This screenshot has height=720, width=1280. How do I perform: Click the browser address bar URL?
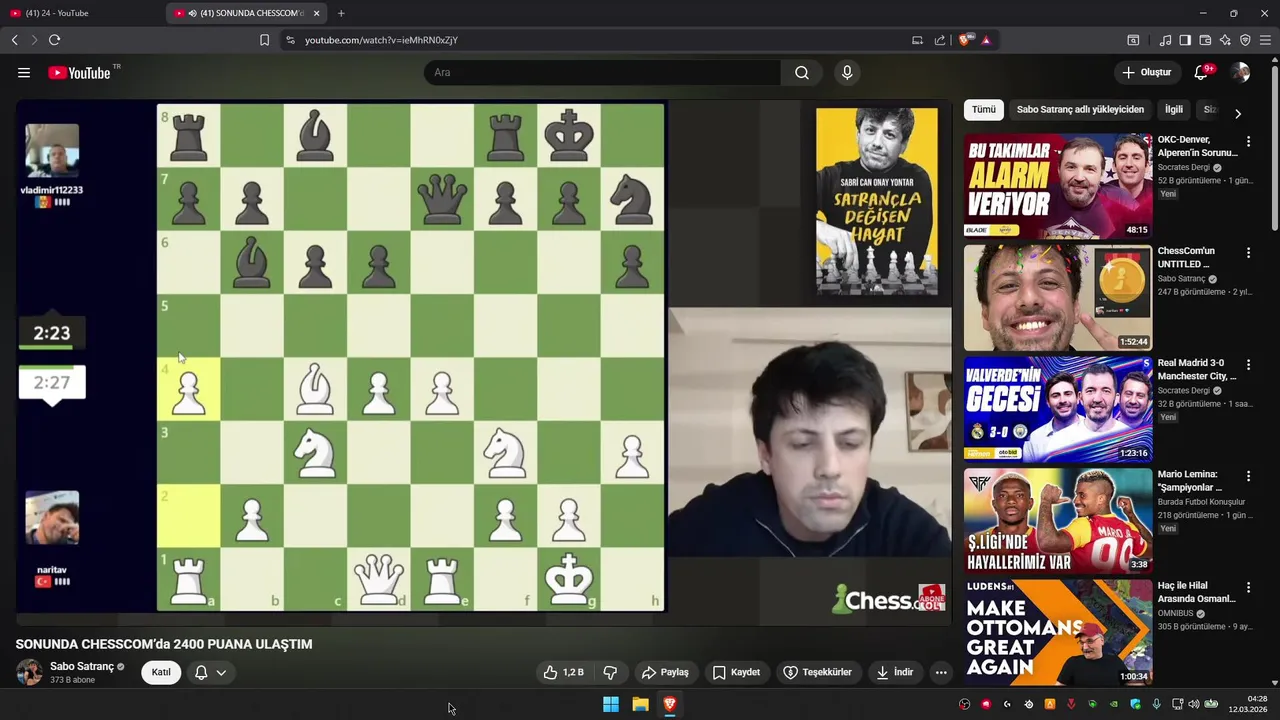click(x=381, y=40)
